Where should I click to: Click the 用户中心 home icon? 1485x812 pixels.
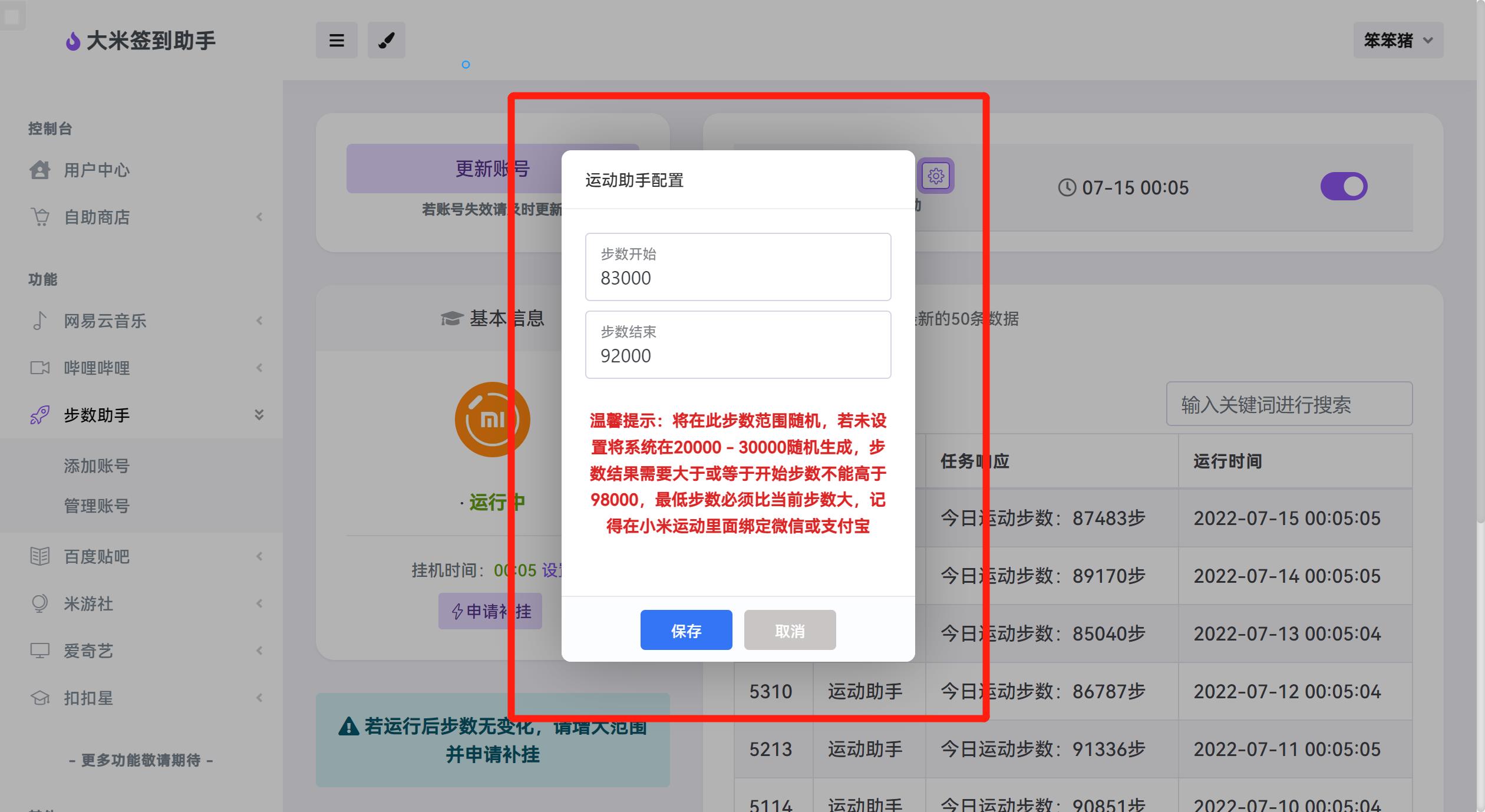pyautogui.click(x=39, y=170)
